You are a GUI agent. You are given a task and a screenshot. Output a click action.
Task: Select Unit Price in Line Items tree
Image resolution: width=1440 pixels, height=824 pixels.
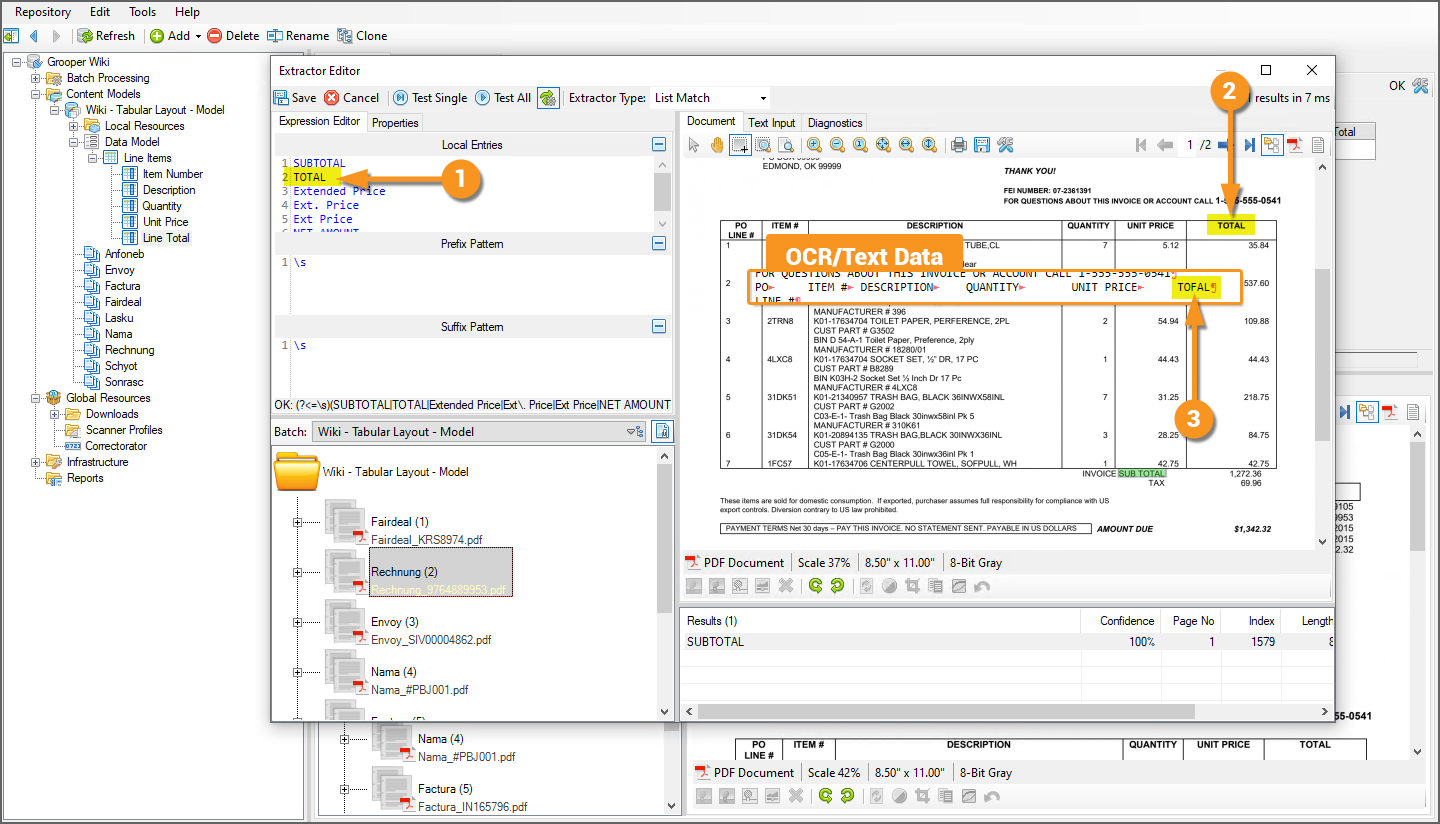point(165,222)
